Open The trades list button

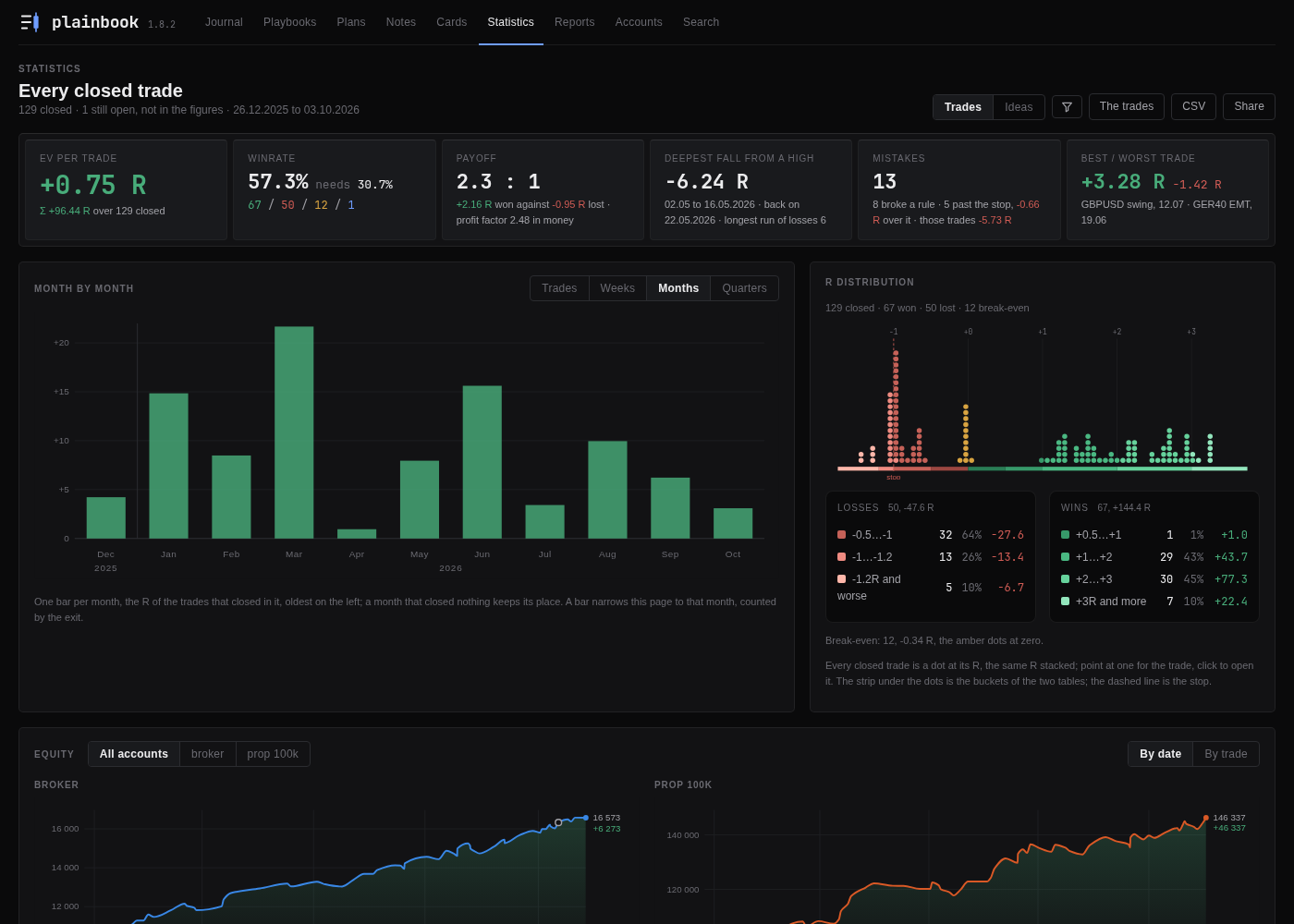tap(1127, 106)
